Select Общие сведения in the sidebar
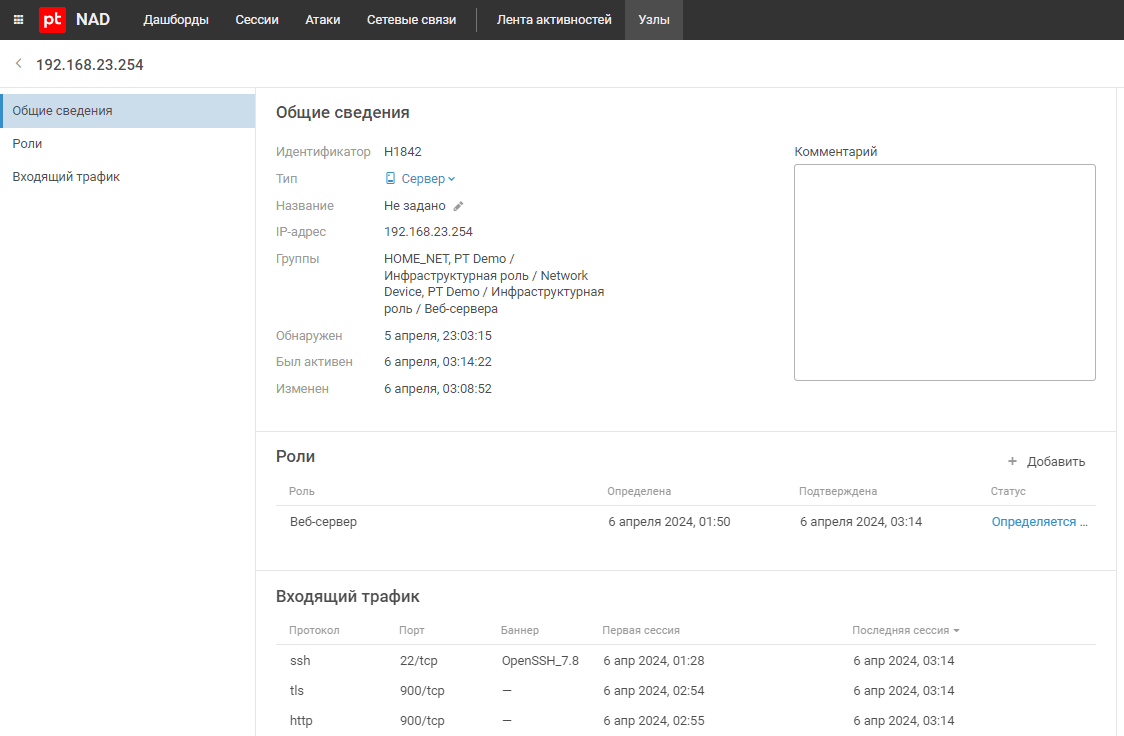 click(62, 111)
